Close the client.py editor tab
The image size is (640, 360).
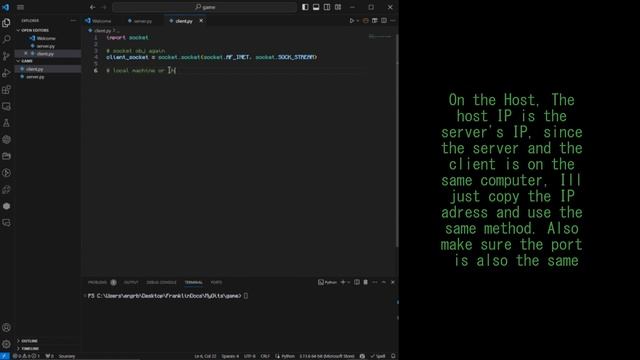(201, 21)
